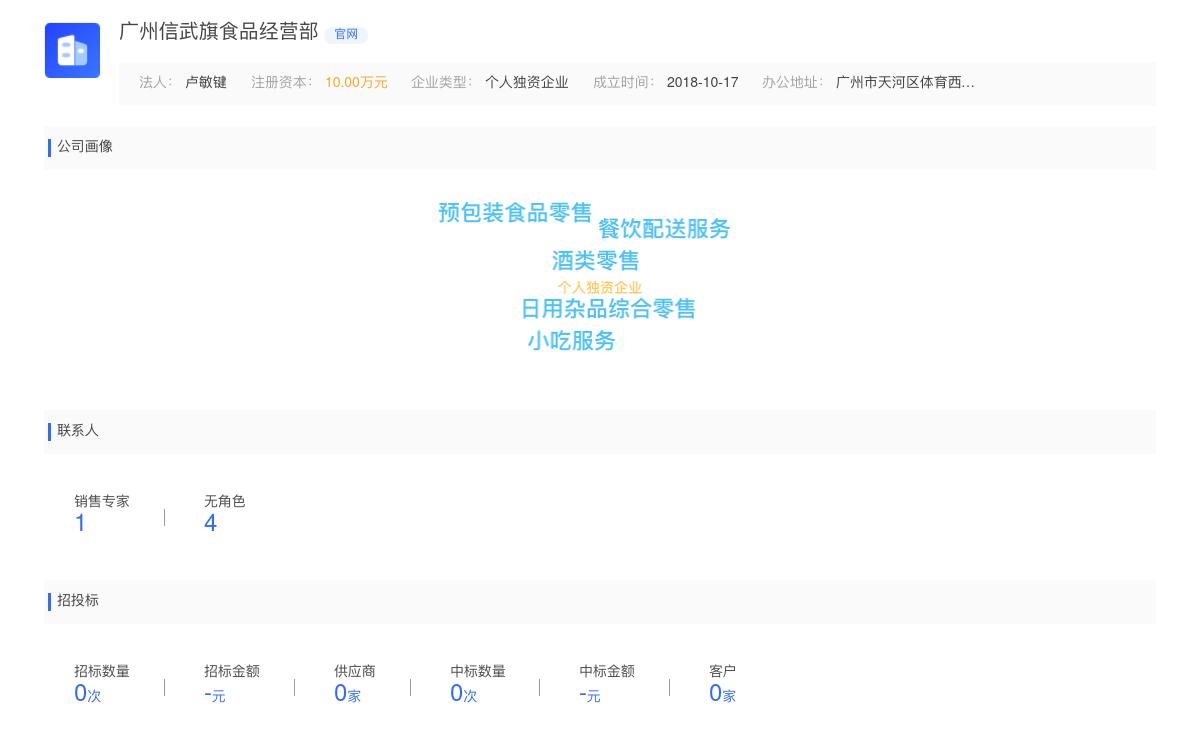Click the 办公地址 label
1200x752 pixels.
(x=793, y=82)
